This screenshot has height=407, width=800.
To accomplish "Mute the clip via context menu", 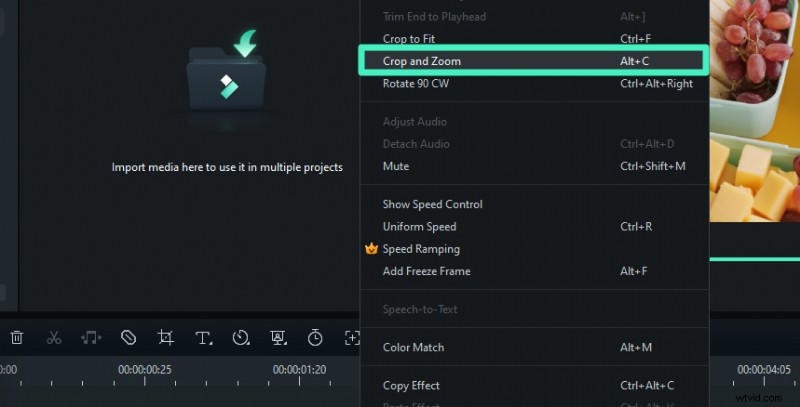I will click(396, 166).
